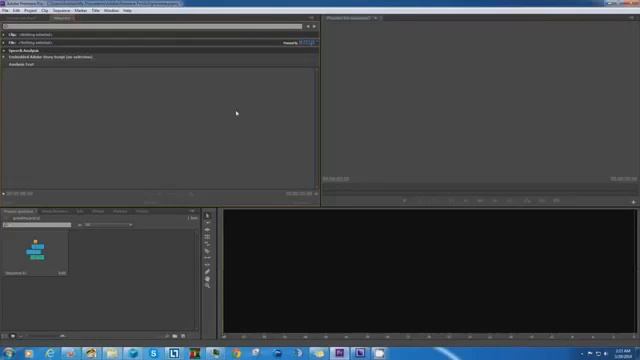Image resolution: width=640 pixels, height=360 pixels.
Task: Open the Title menu
Action: click(96, 11)
